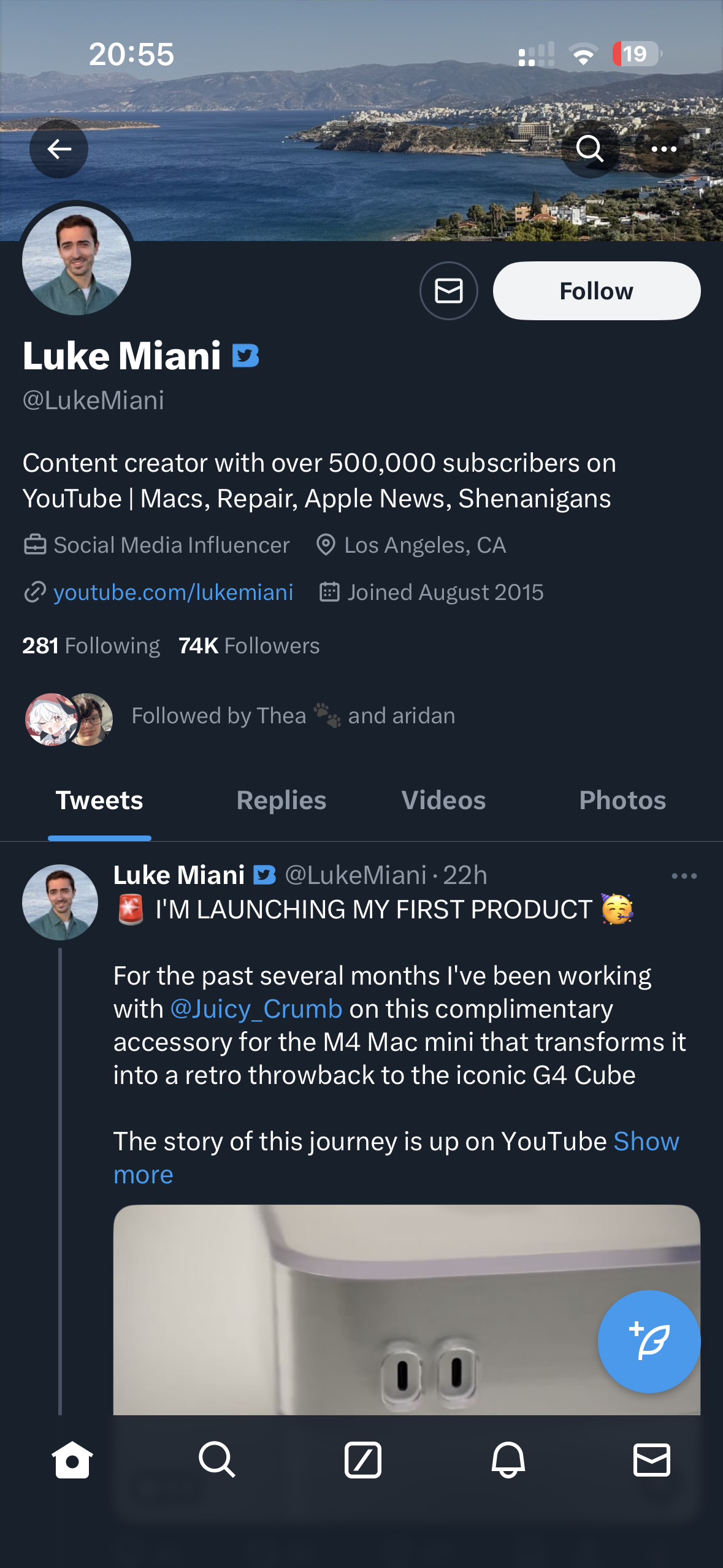Go to Home tab in bottom bar
The height and width of the screenshot is (1568, 723).
click(72, 1459)
